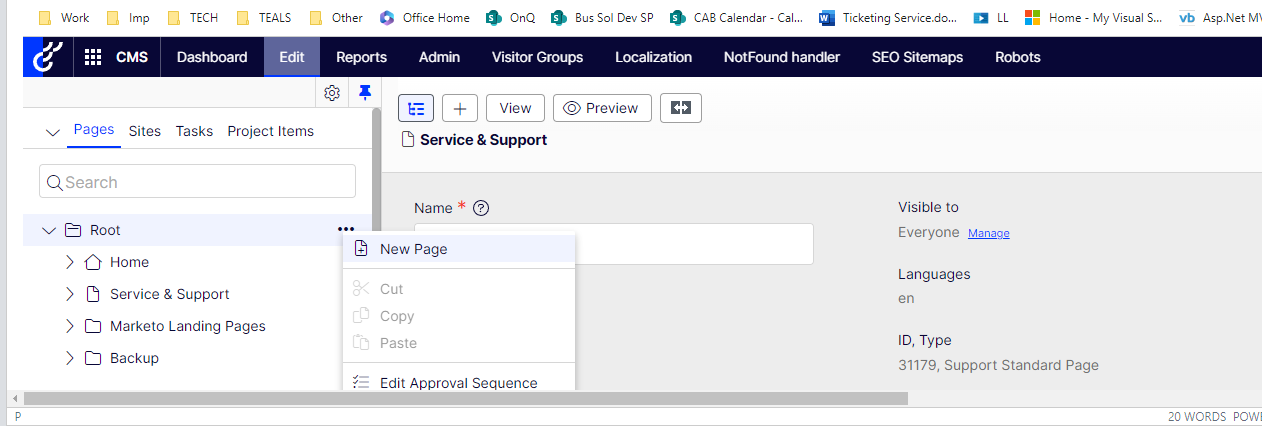Open the Root options ellipsis menu

point(346,230)
